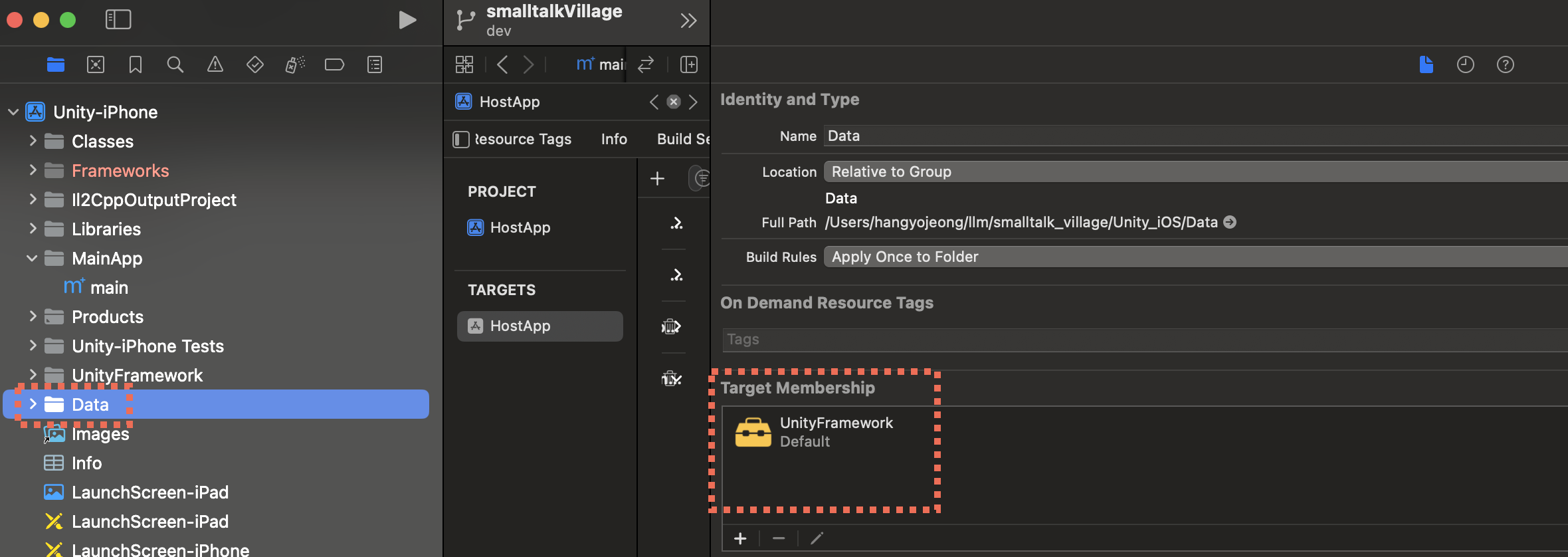Image resolution: width=1568 pixels, height=557 pixels.
Task: Select the Info plist file
Action: (73, 463)
